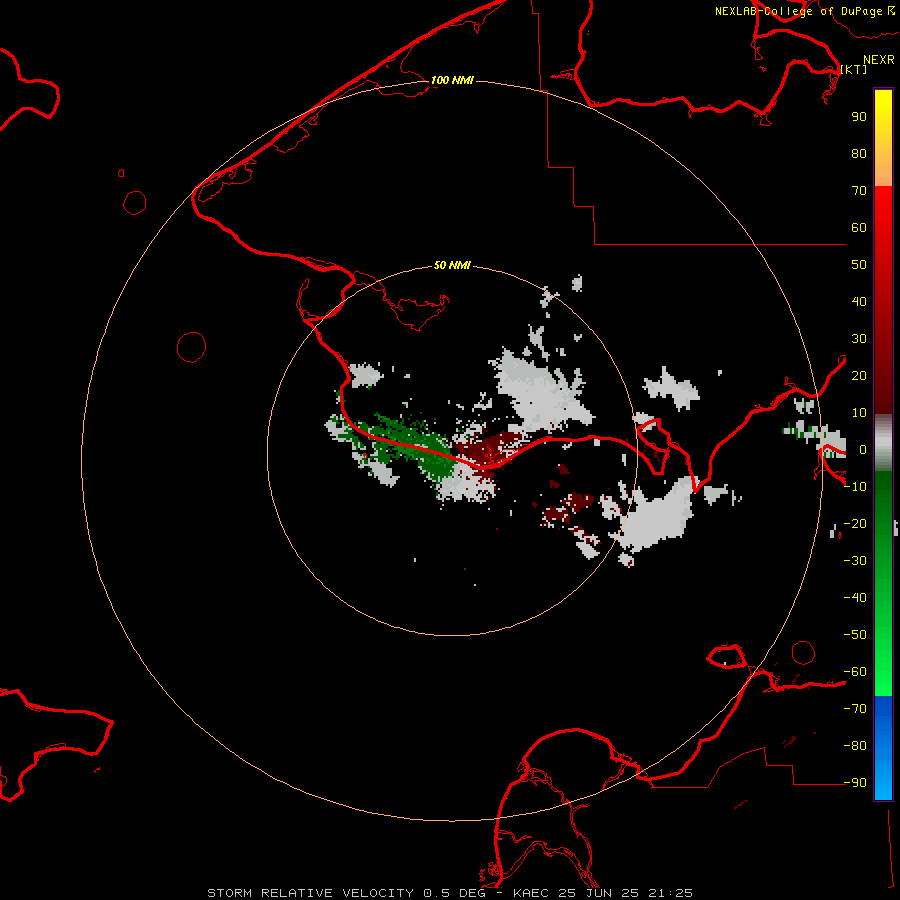Click the 60 value on the velocity scale
900x900 pixels.
859,228
